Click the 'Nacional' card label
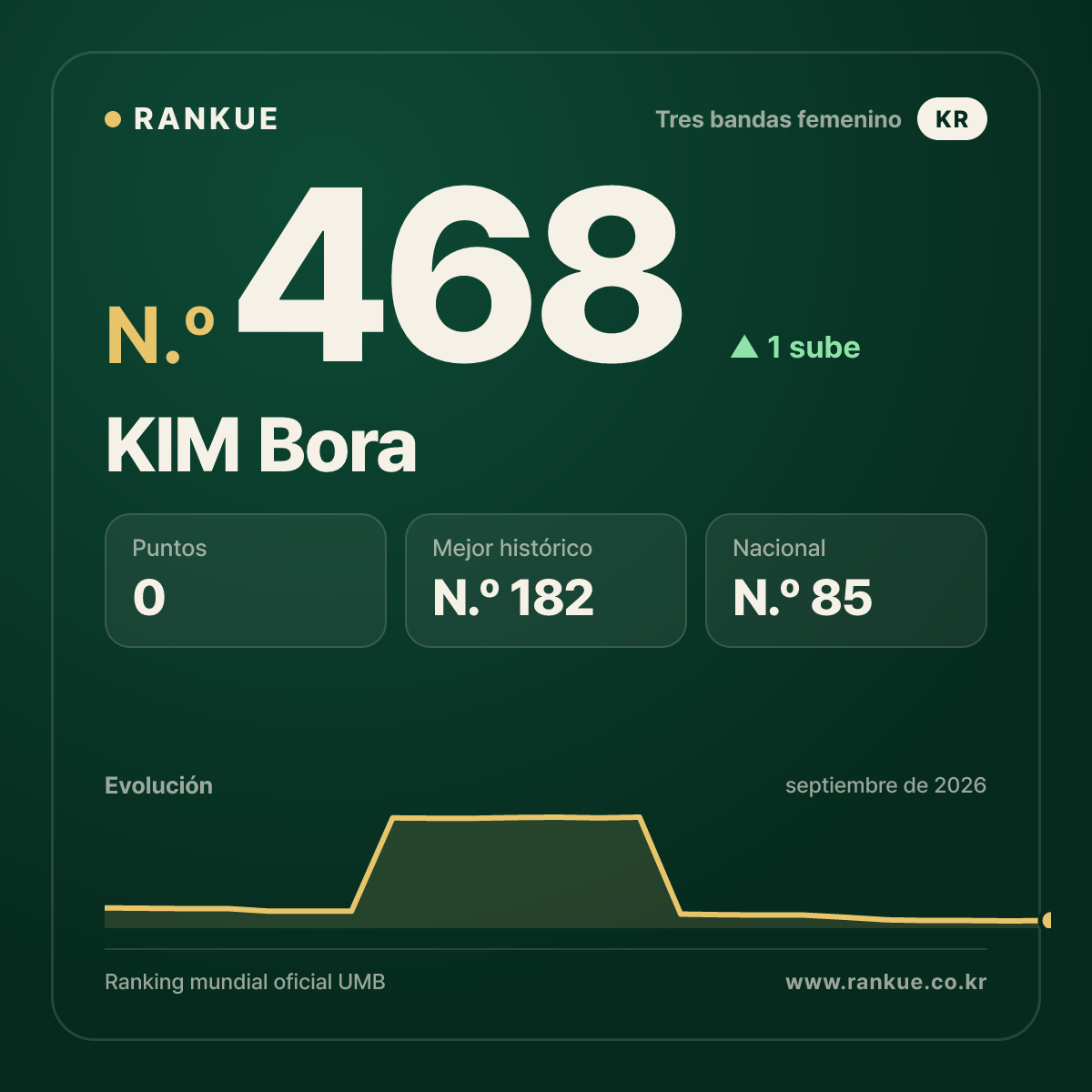The width and height of the screenshot is (1092, 1092). [779, 548]
